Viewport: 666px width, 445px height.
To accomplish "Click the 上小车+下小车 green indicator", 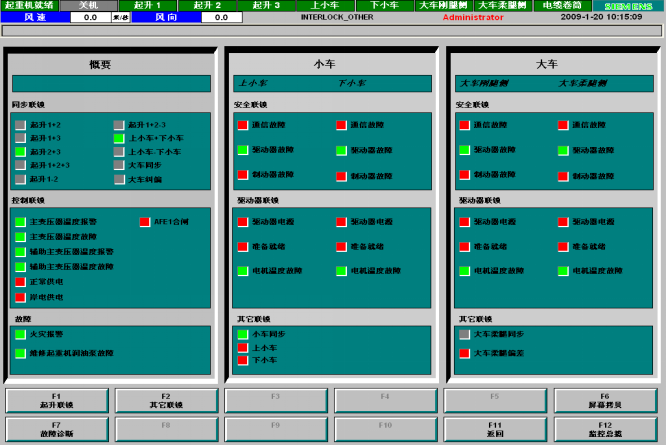I will (x=119, y=138).
